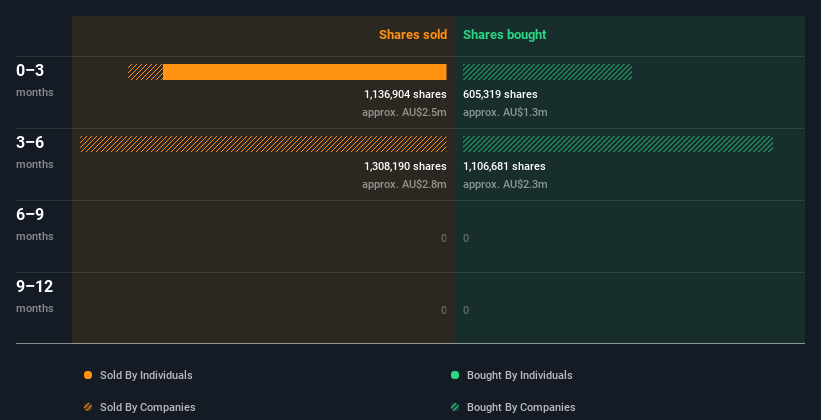This screenshot has height=420, width=821.
Task: Click the striped orange 3–6 months sold bar
Action: pyautogui.click(x=263, y=144)
